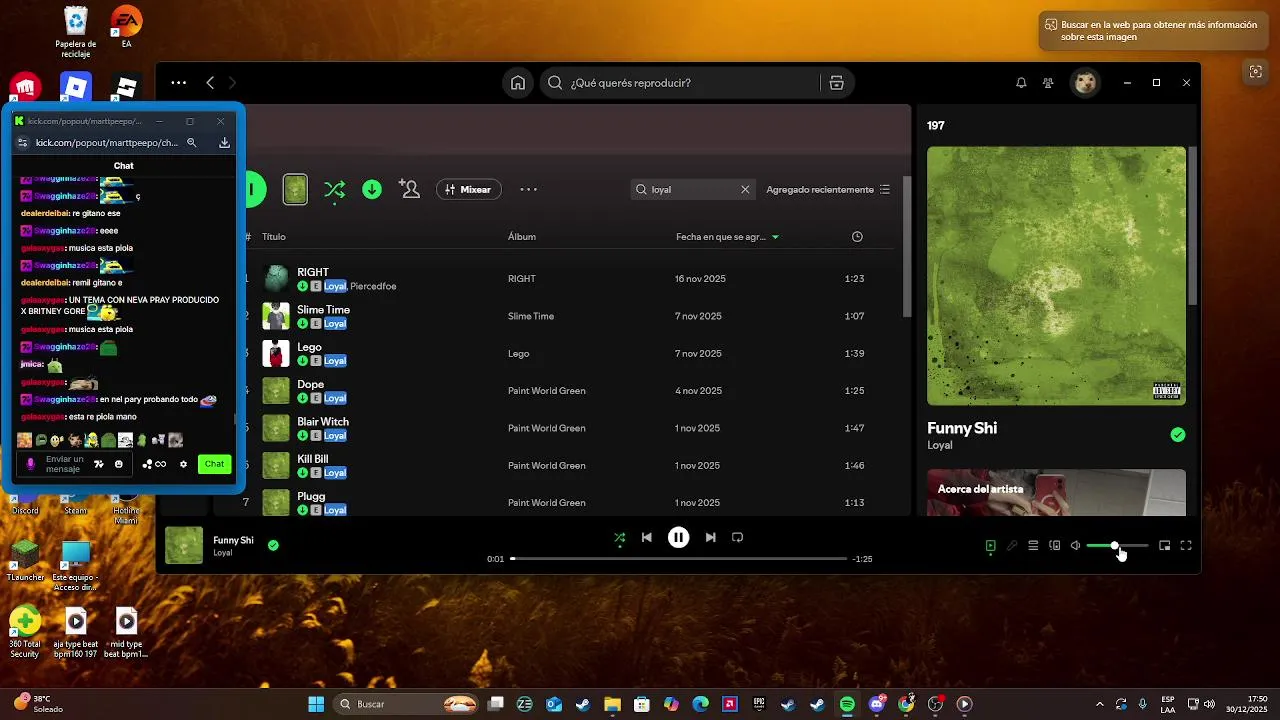
Task: Sort by Fecha en que se agregó column
Action: [727, 237]
